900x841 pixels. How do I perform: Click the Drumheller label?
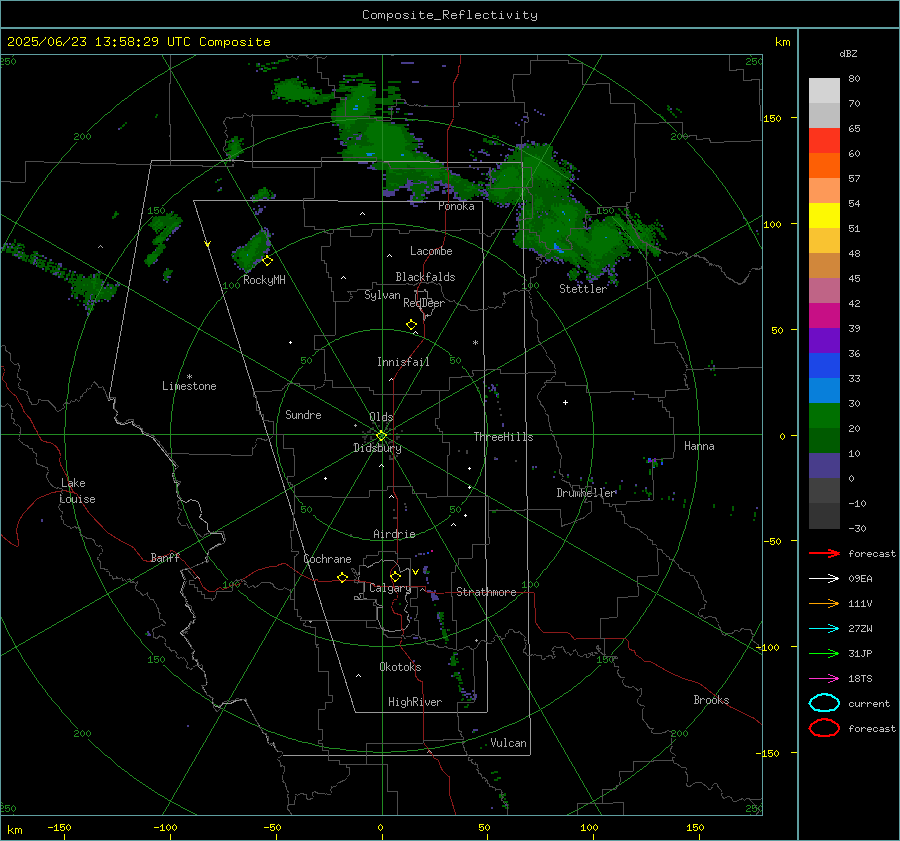586,493
